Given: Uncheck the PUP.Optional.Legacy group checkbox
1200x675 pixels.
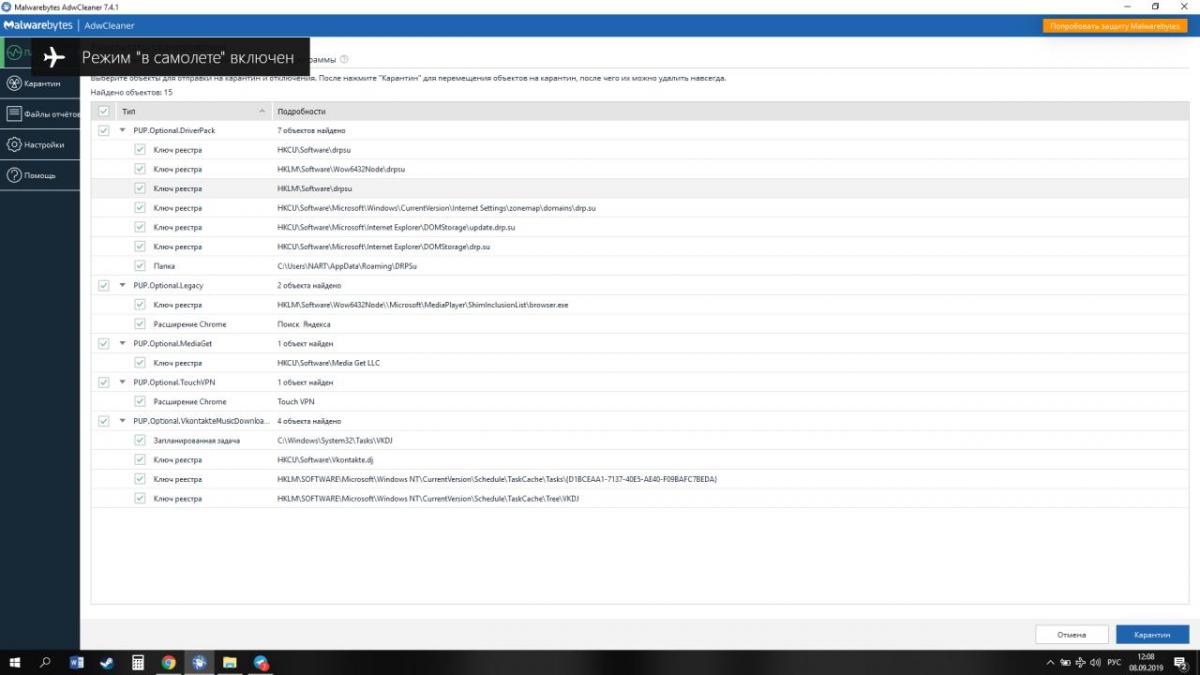Looking at the screenshot, I should point(104,285).
